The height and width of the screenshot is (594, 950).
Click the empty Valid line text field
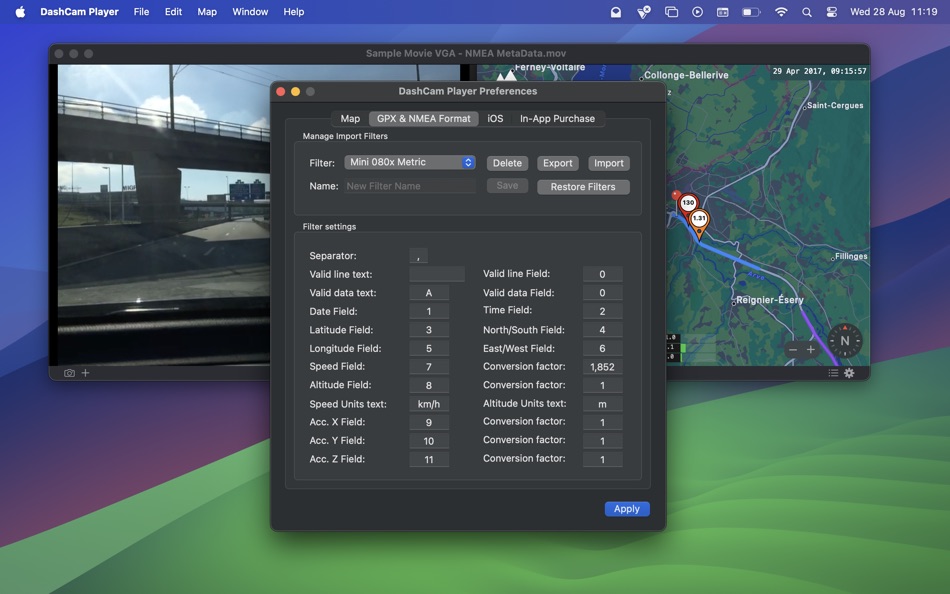(x=437, y=274)
